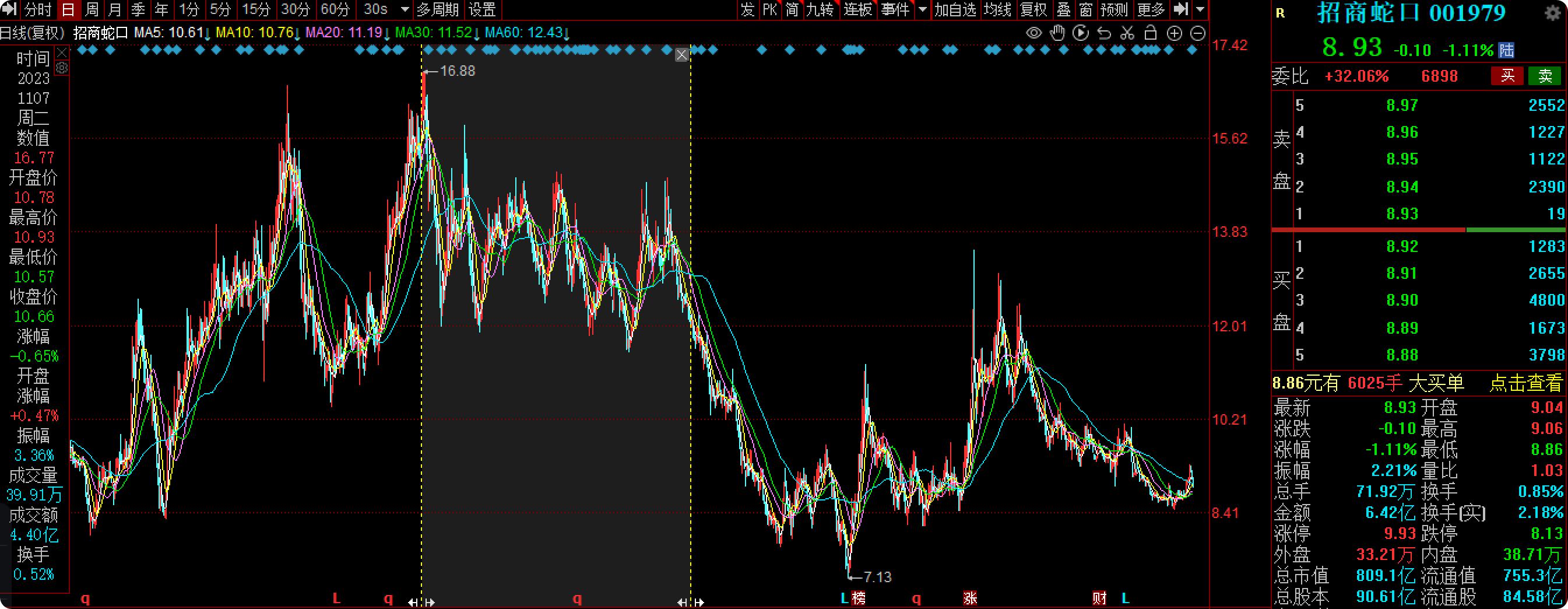The image size is (1568, 609).
Task: Toggle the eye visibility icon on chart
Action: [x=1033, y=33]
